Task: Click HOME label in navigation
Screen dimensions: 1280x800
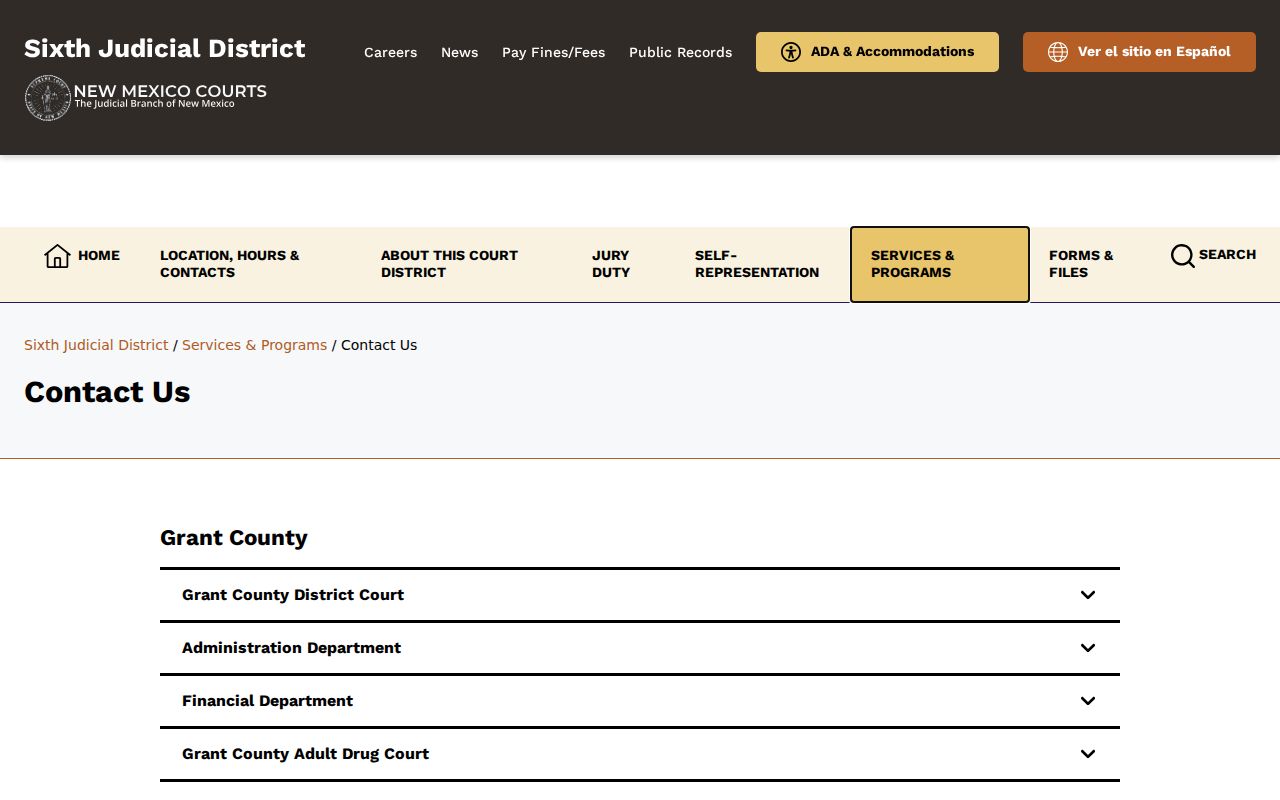Action: tap(99, 255)
